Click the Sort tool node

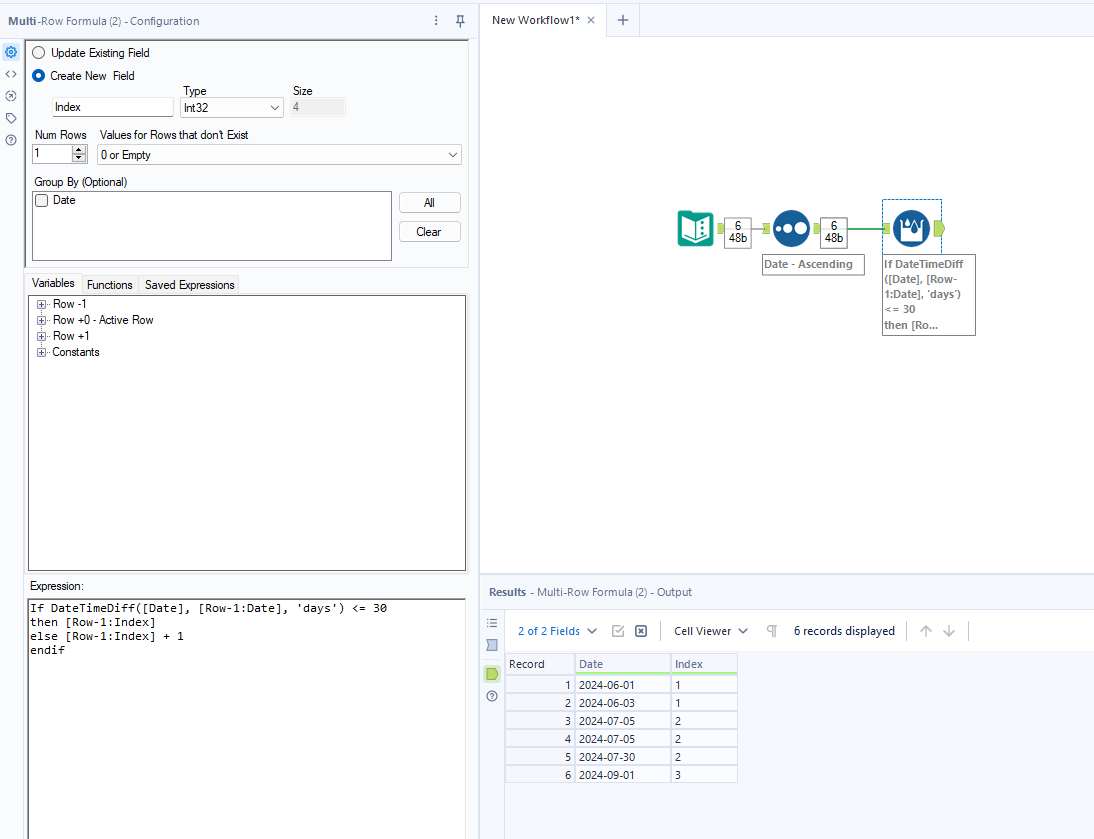pos(791,229)
